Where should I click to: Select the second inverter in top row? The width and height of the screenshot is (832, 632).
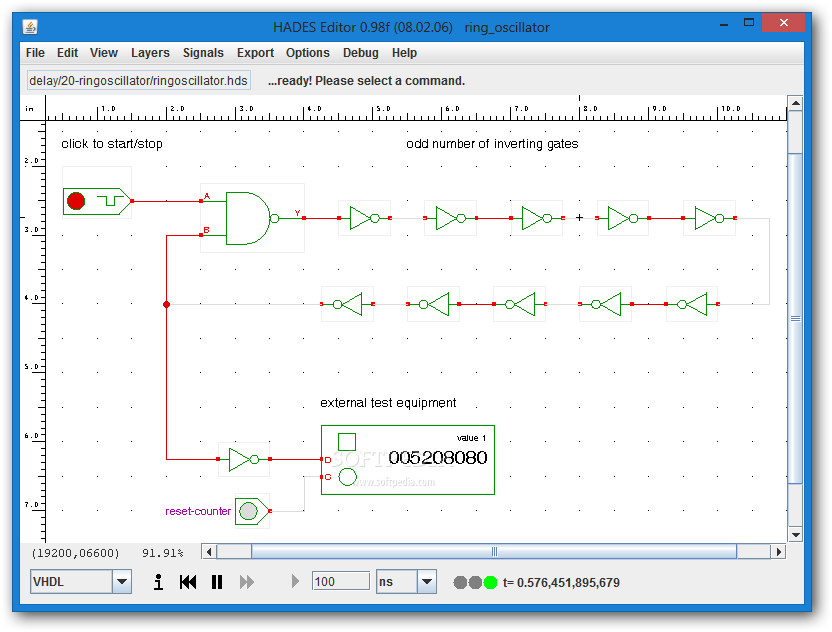click(x=450, y=218)
